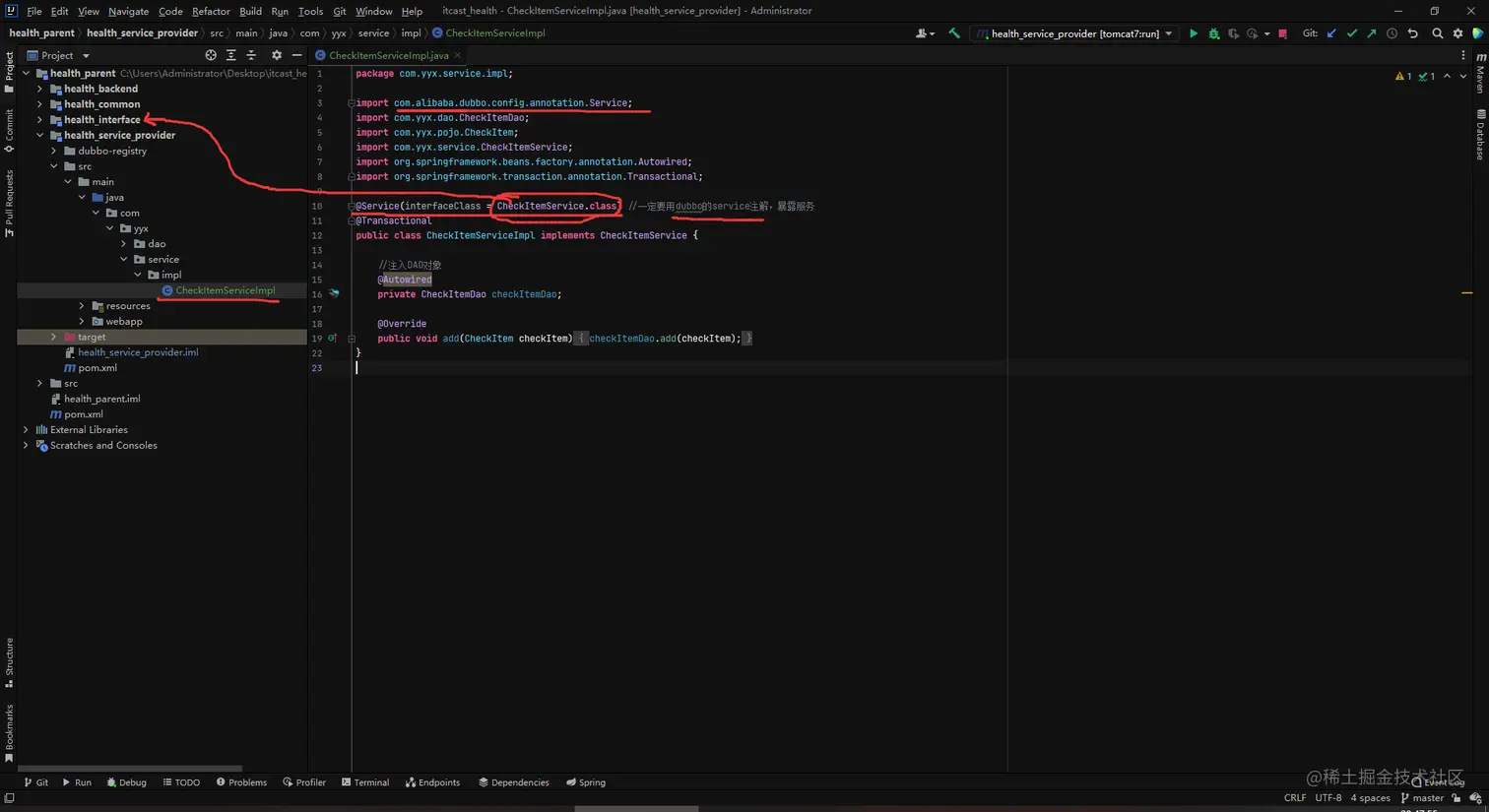Toggle the Project tool window side tab

(x=9, y=73)
